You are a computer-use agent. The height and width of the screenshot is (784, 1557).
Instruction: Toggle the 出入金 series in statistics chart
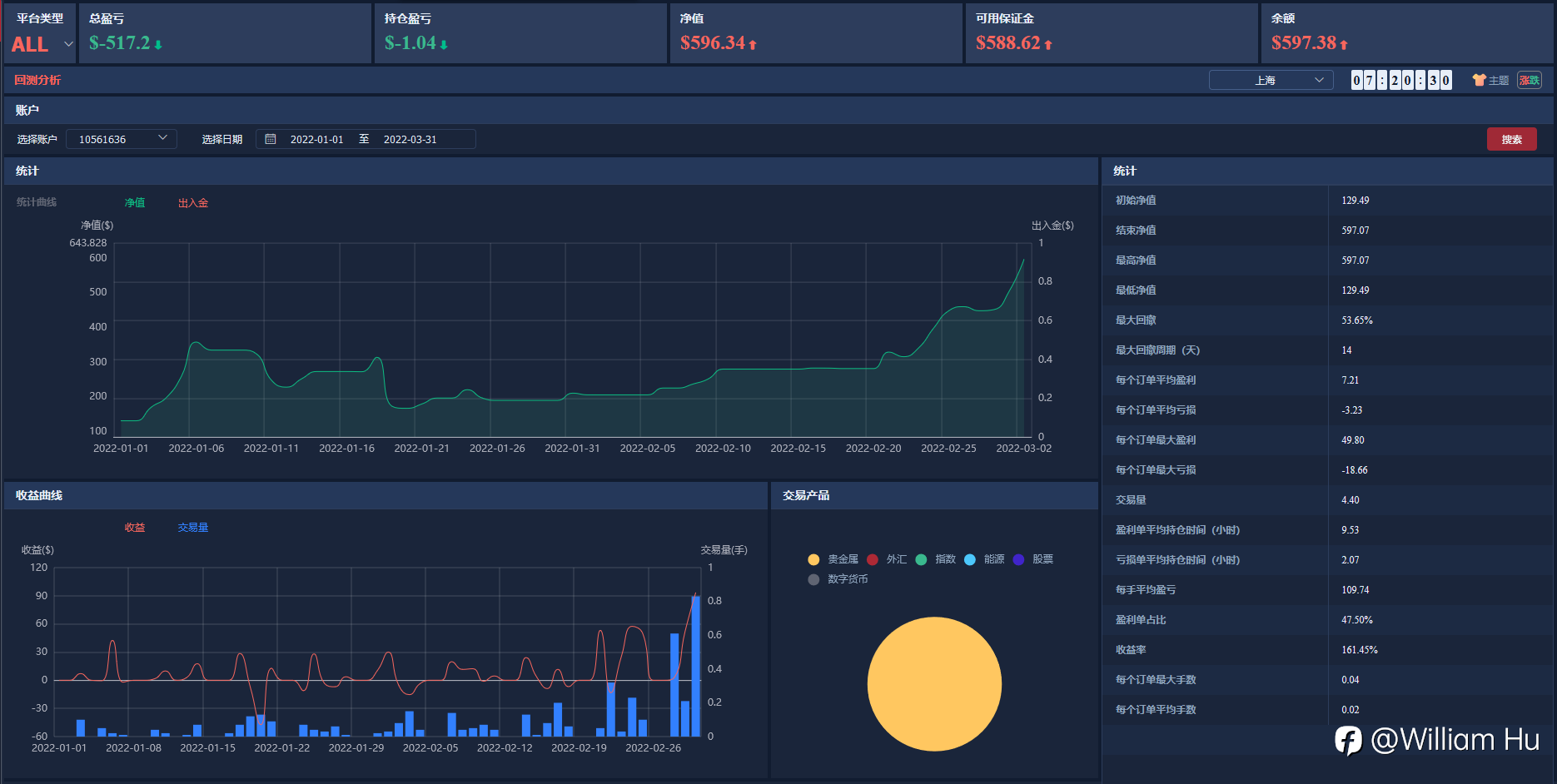[x=193, y=203]
